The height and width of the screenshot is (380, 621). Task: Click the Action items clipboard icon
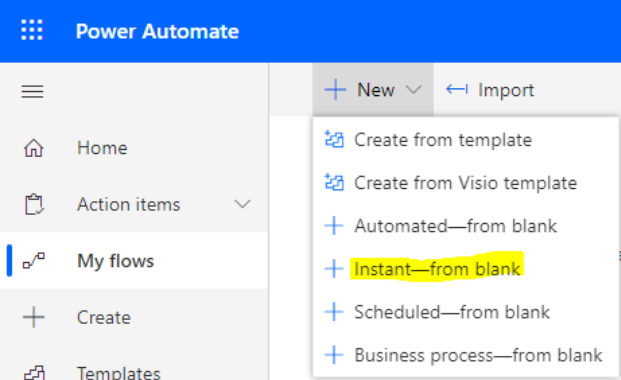click(34, 204)
